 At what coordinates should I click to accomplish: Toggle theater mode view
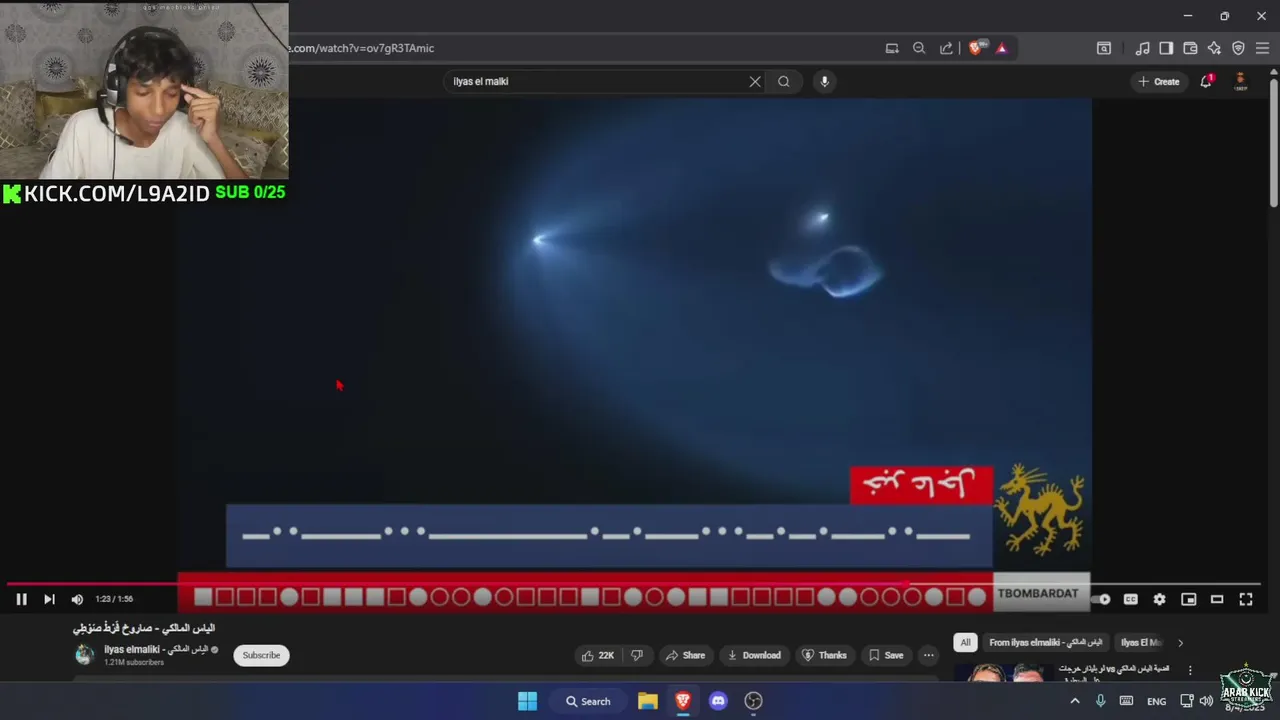point(1217,599)
